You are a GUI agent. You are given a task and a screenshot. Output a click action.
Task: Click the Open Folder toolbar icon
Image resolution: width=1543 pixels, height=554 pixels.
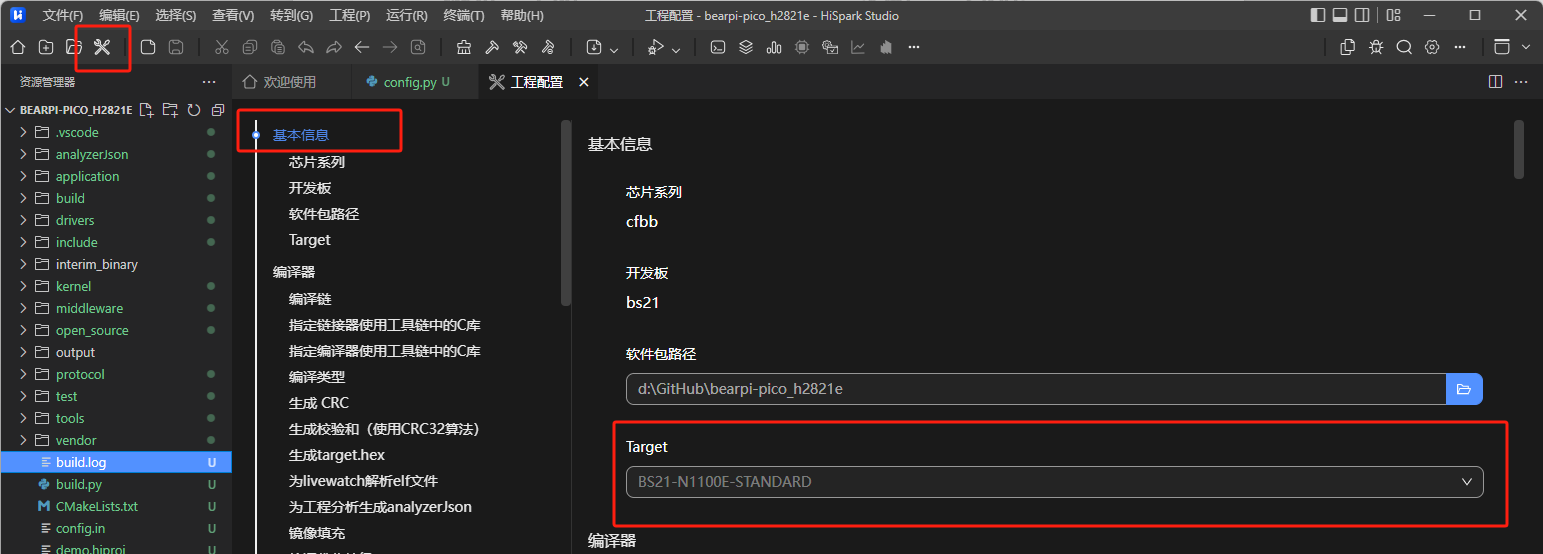(x=74, y=47)
